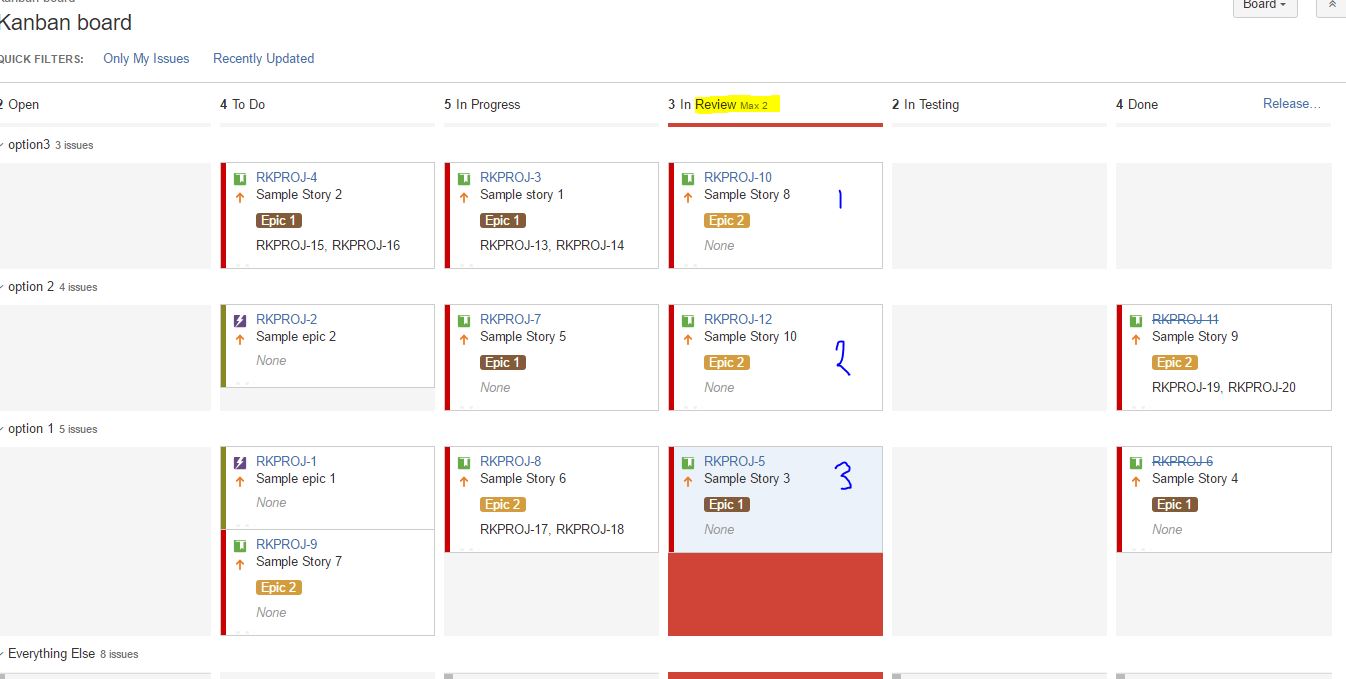Open issue RKPROJ-1
1346x679 pixels.
pyautogui.click(x=287, y=461)
